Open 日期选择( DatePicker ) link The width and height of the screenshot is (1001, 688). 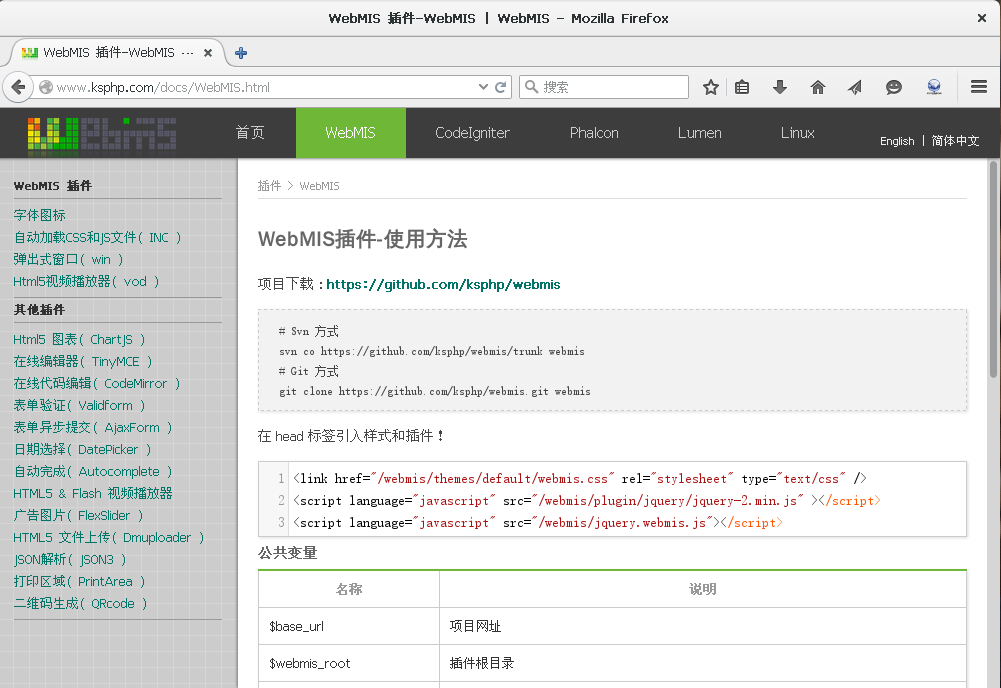[x=82, y=449]
